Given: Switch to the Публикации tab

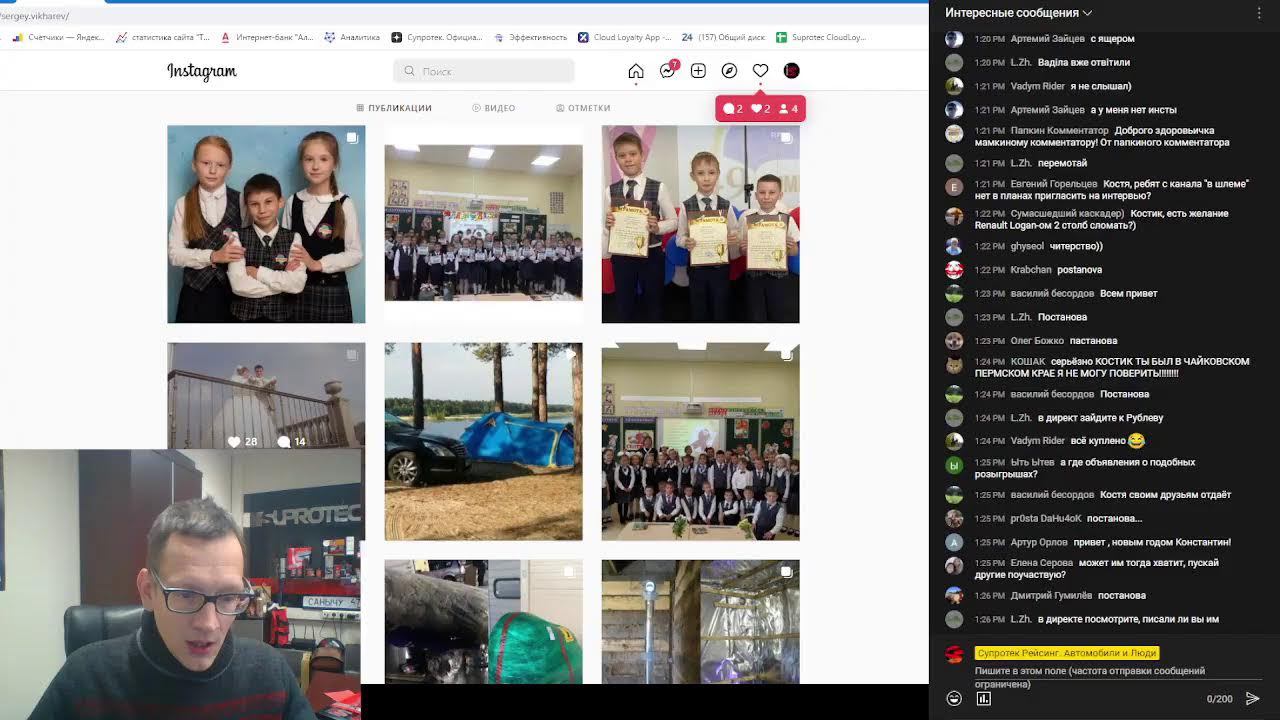Looking at the screenshot, I should 394,108.
